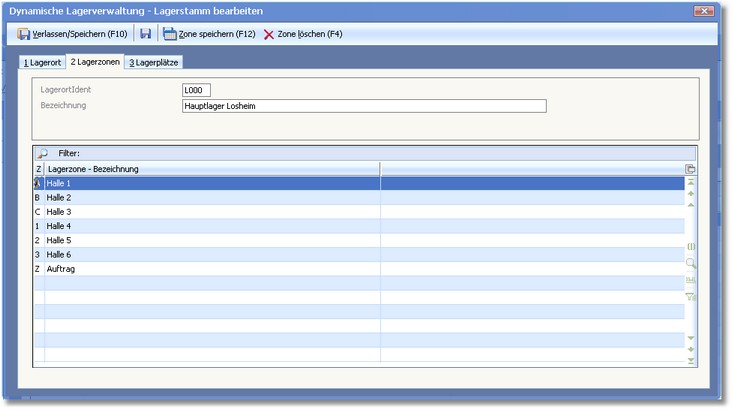Screen dimensions: 732x410
Task: Click Zone löschen (F4) button
Action: (x=303, y=34)
